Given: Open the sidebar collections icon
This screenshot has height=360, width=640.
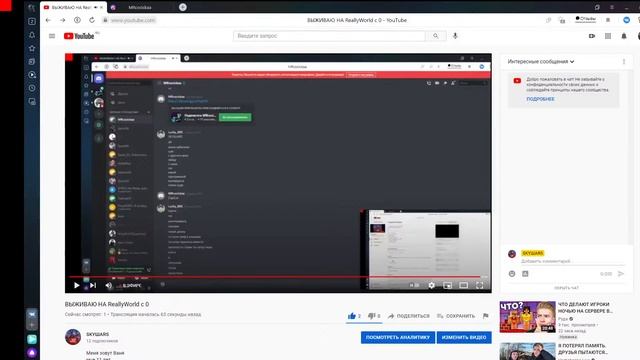Looking at the screenshot, I should (x=32, y=62).
